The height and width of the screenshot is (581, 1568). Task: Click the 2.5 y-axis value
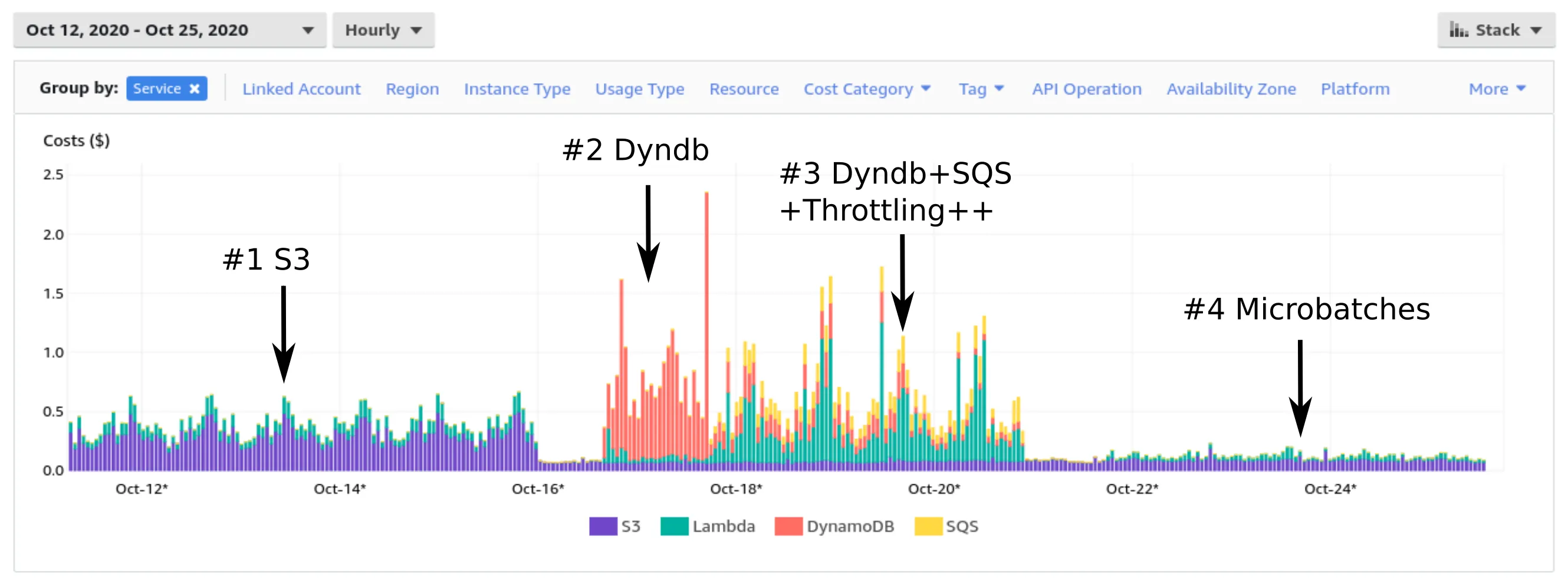click(x=53, y=175)
